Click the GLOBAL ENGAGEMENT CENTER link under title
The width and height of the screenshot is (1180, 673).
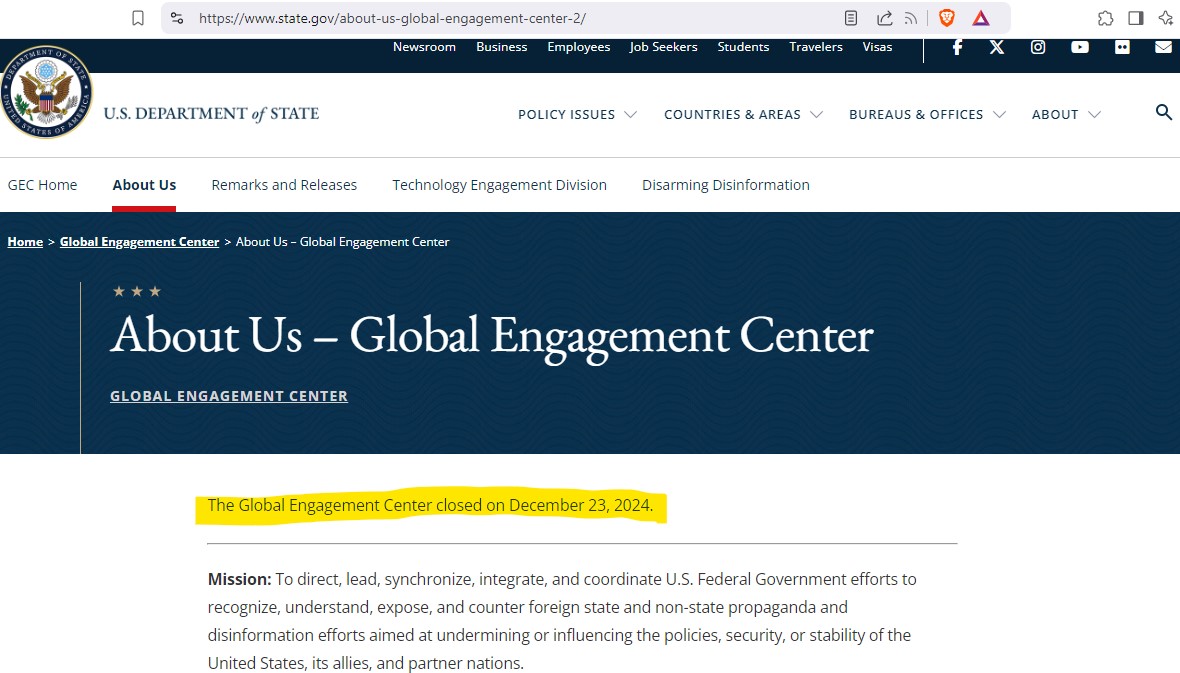coord(229,396)
